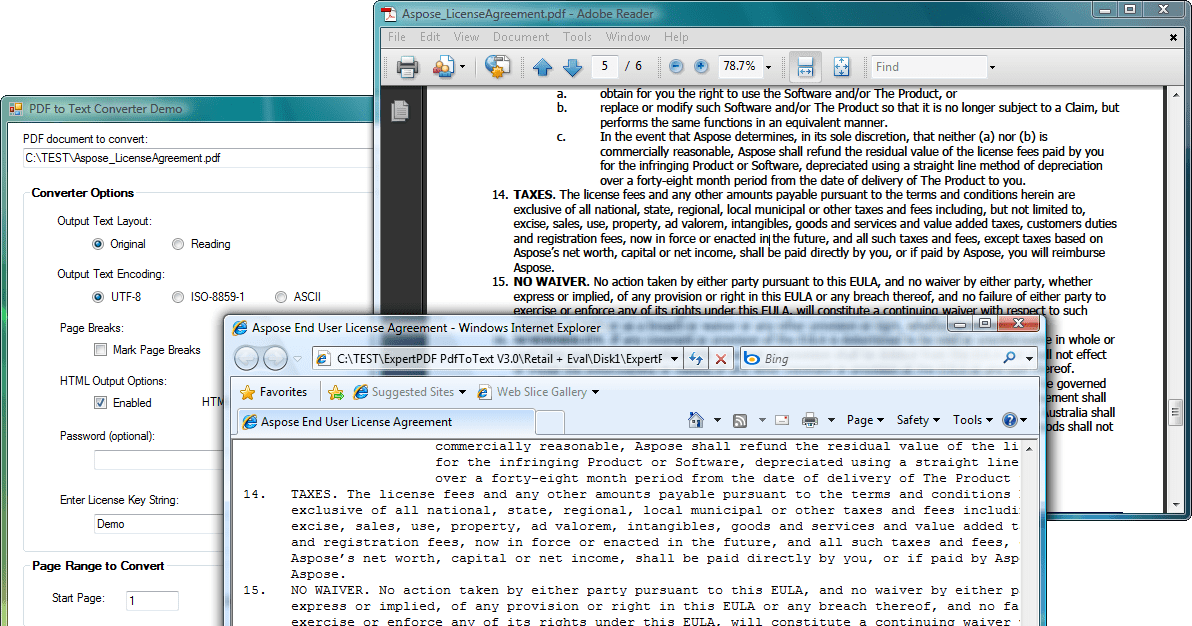Open the zoom percentage dropdown in Reader

pyautogui.click(x=768, y=66)
